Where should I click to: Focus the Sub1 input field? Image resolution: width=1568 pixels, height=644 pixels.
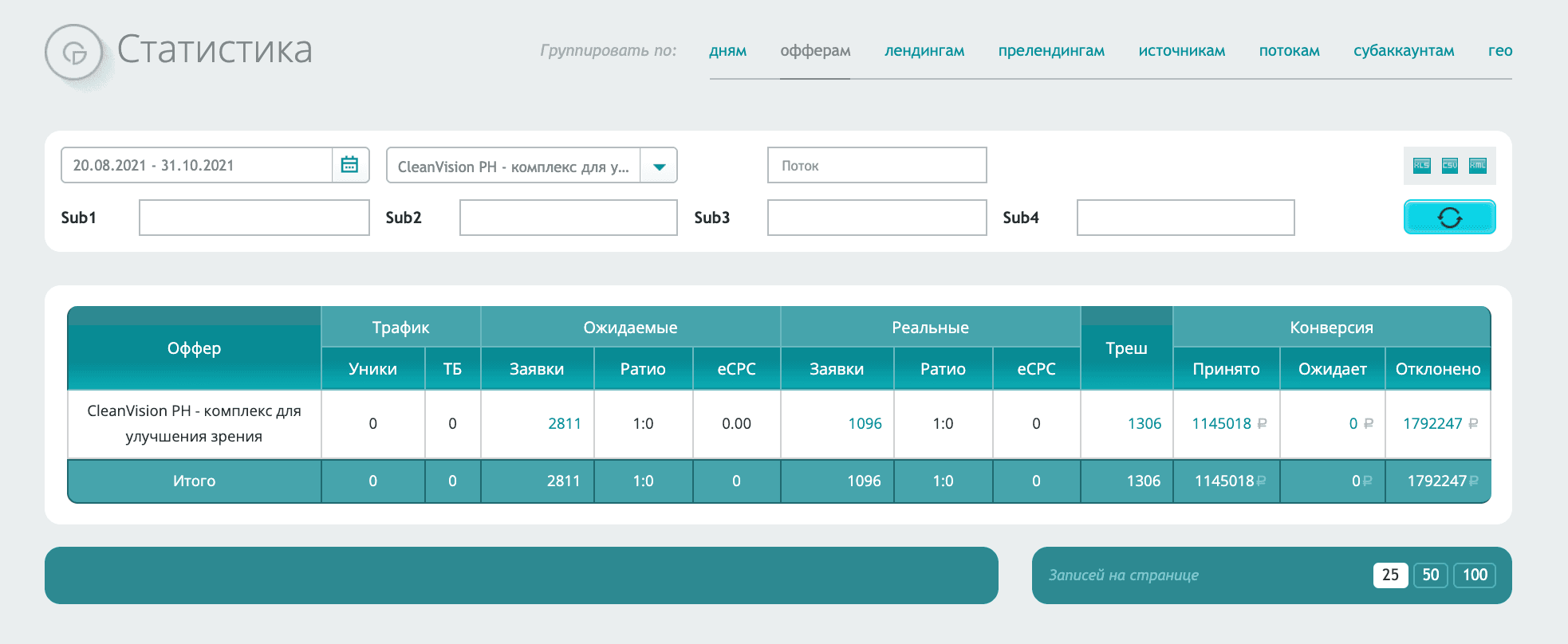(x=254, y=218)
